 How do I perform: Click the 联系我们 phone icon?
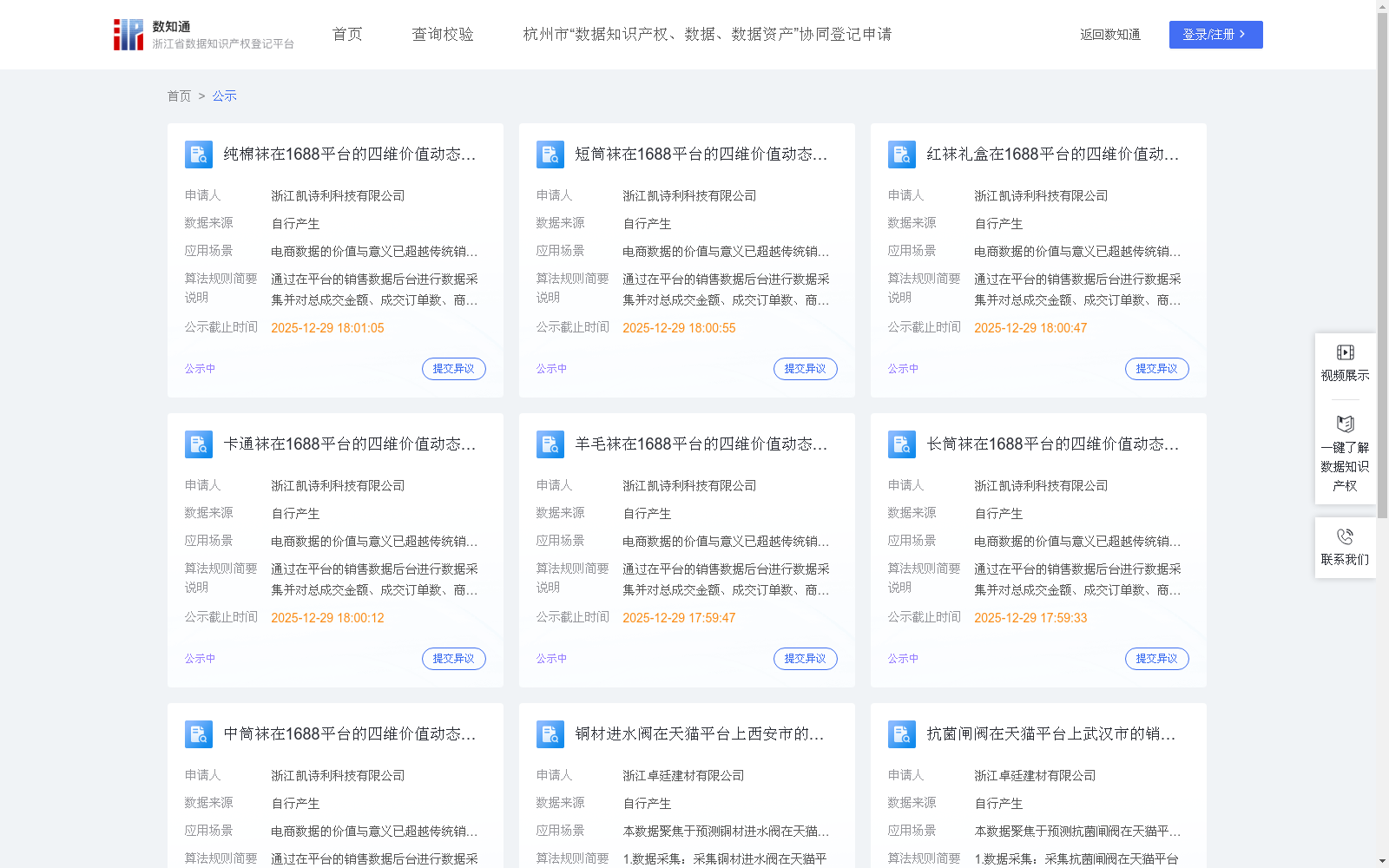(1345, 536)
